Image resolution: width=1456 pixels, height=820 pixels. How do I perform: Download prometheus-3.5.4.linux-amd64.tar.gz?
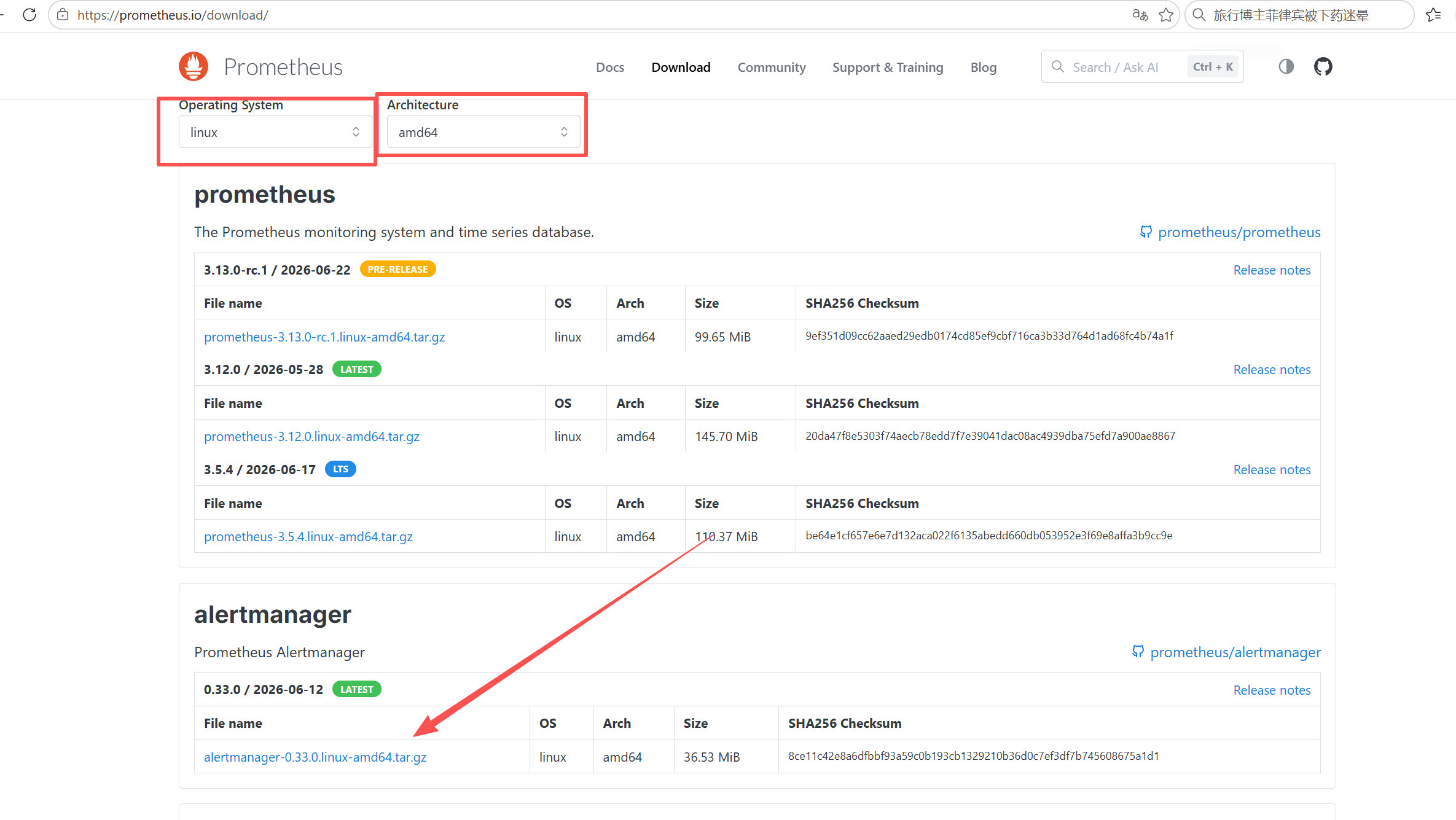[x=308, y=536]
